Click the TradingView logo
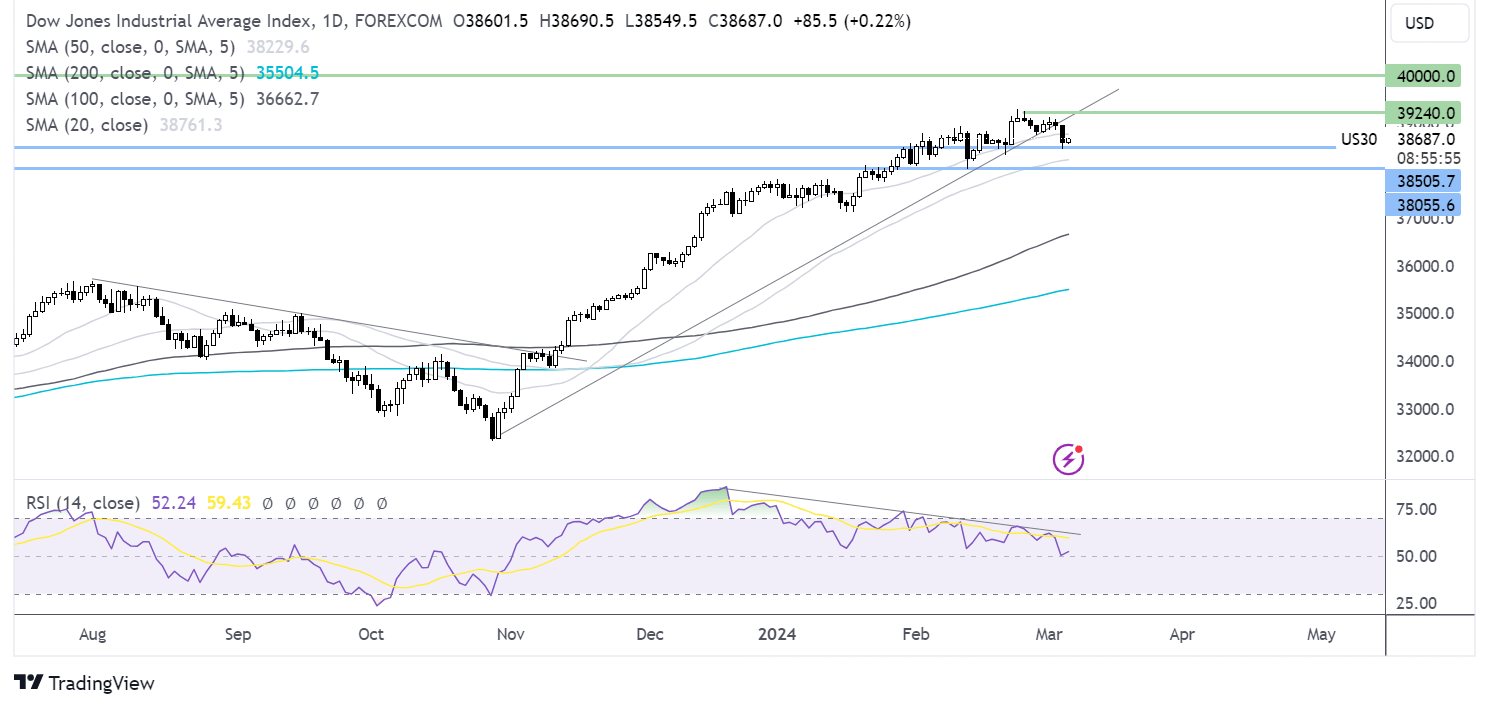The height and width of the screenshot is (709, 1490). click(85, 683)
